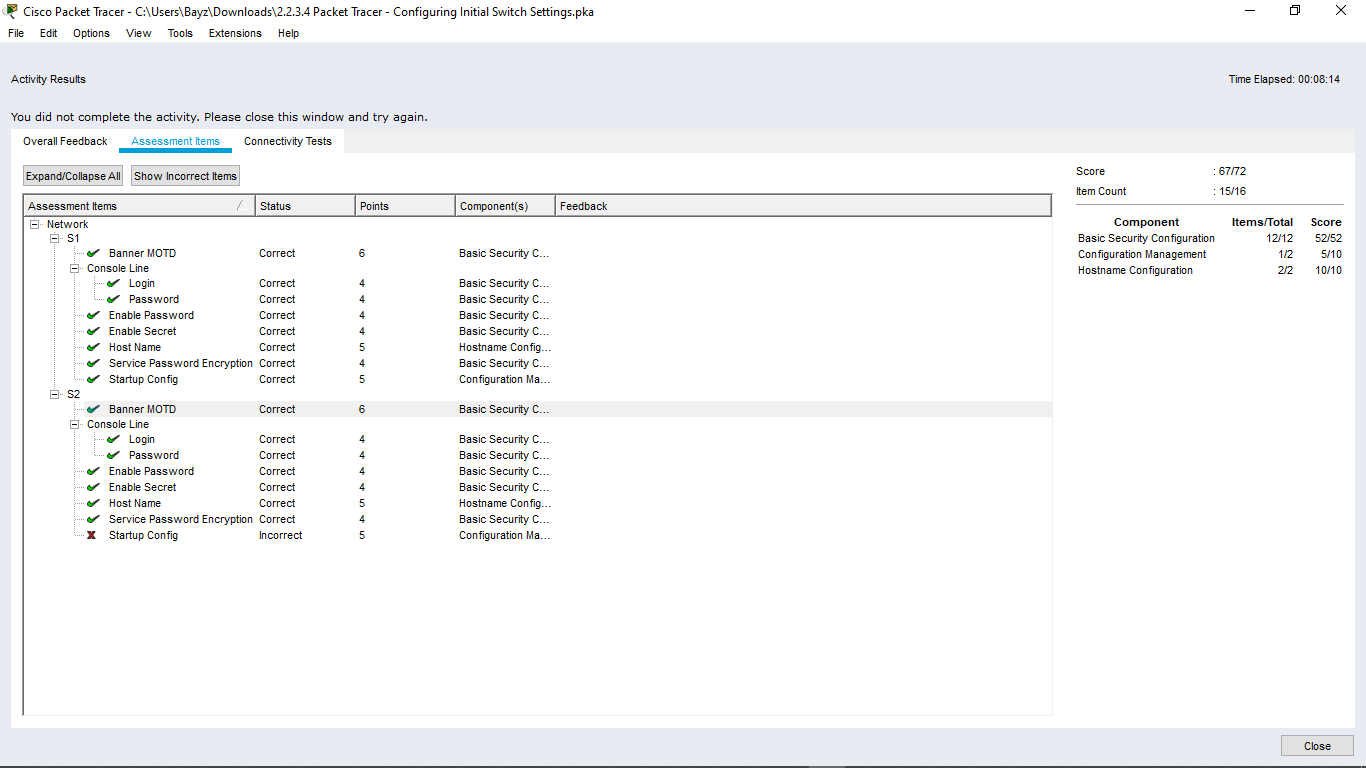
Task: Click Hostname Configuration summary row
Action: pos(1209,270)
